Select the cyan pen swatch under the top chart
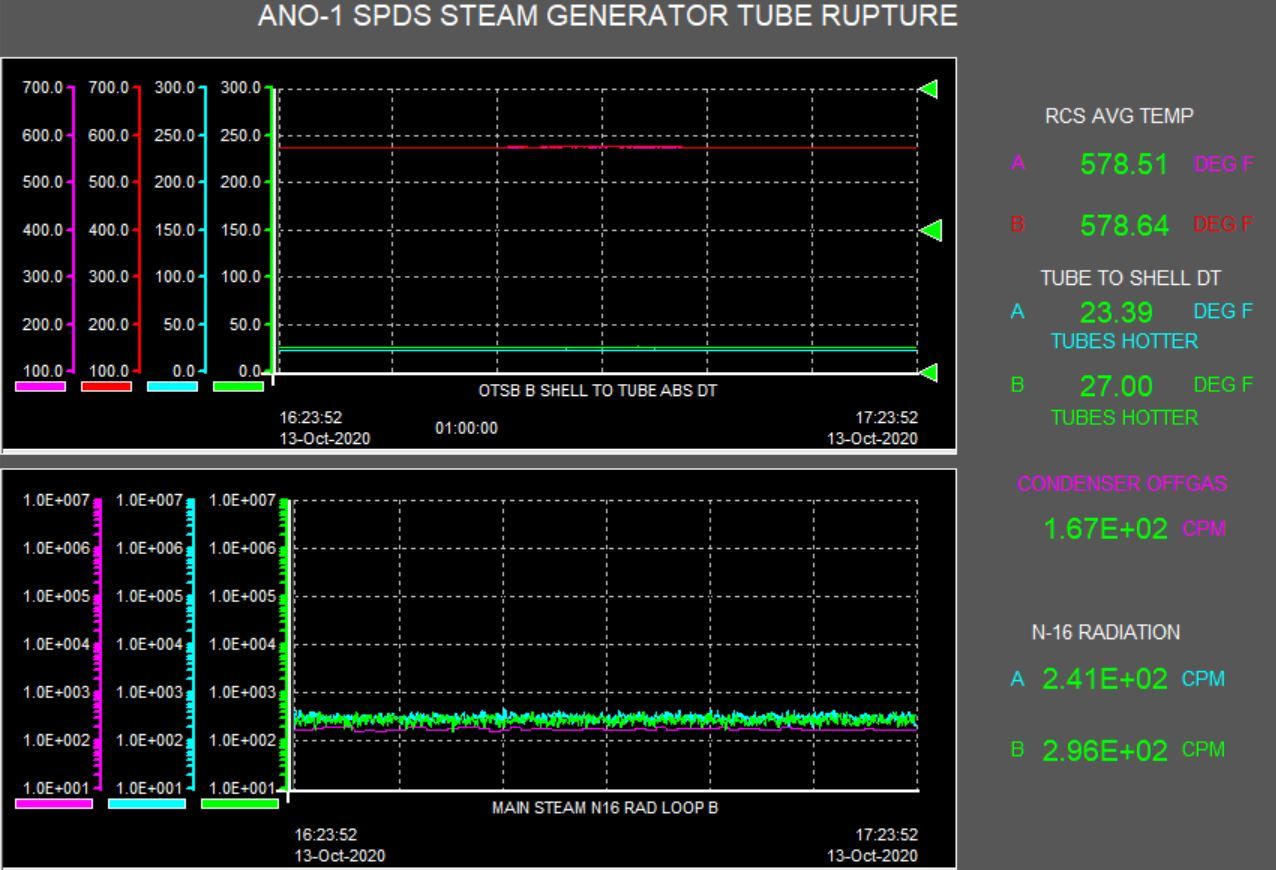 172,386
